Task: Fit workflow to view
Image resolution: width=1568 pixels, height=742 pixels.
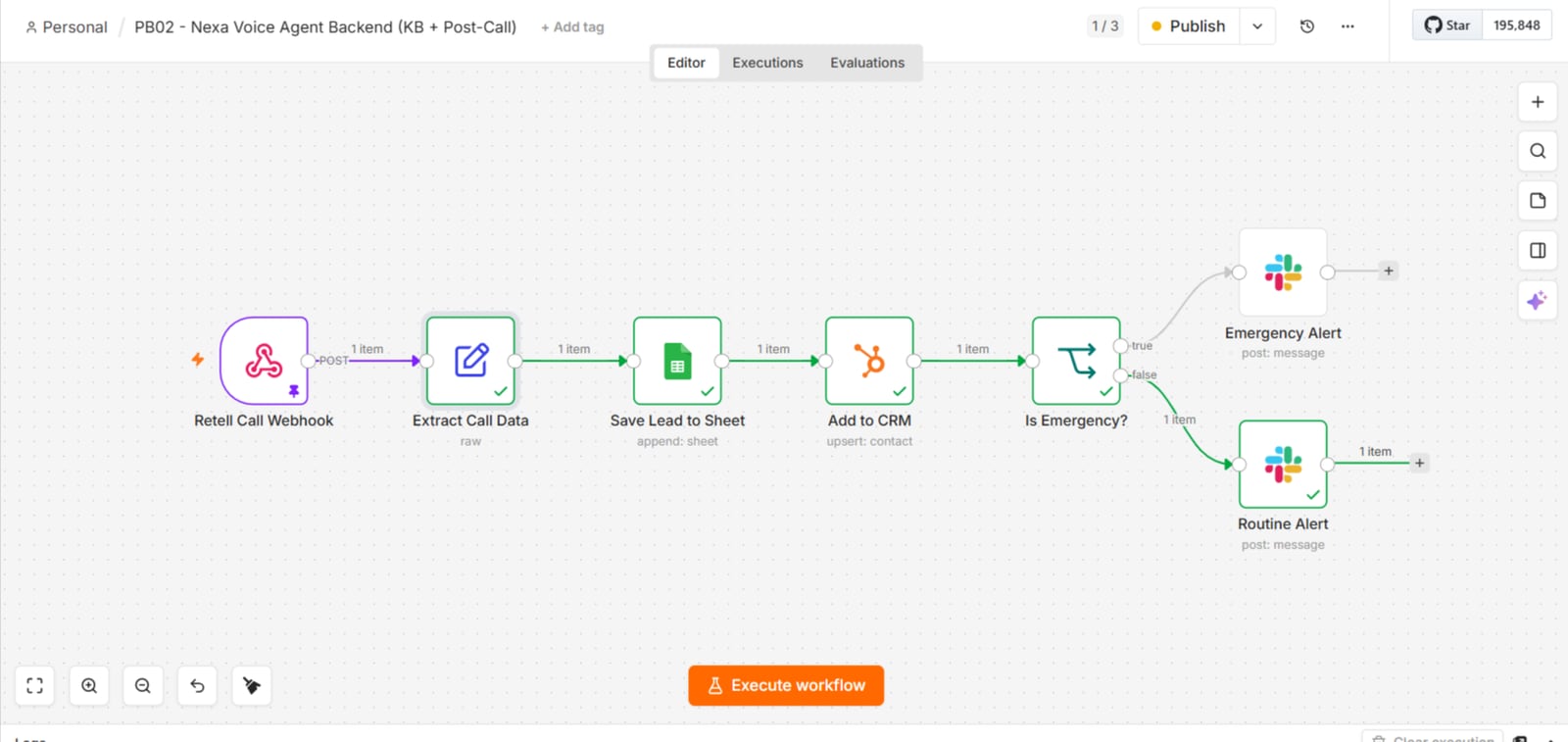Action: coord(35,685)
